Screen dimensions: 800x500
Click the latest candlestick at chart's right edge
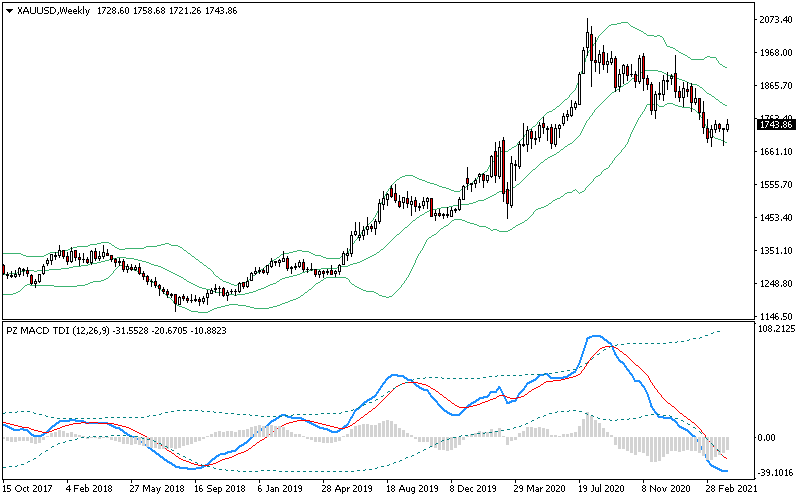pyautogui.click(x=728, y=125)
